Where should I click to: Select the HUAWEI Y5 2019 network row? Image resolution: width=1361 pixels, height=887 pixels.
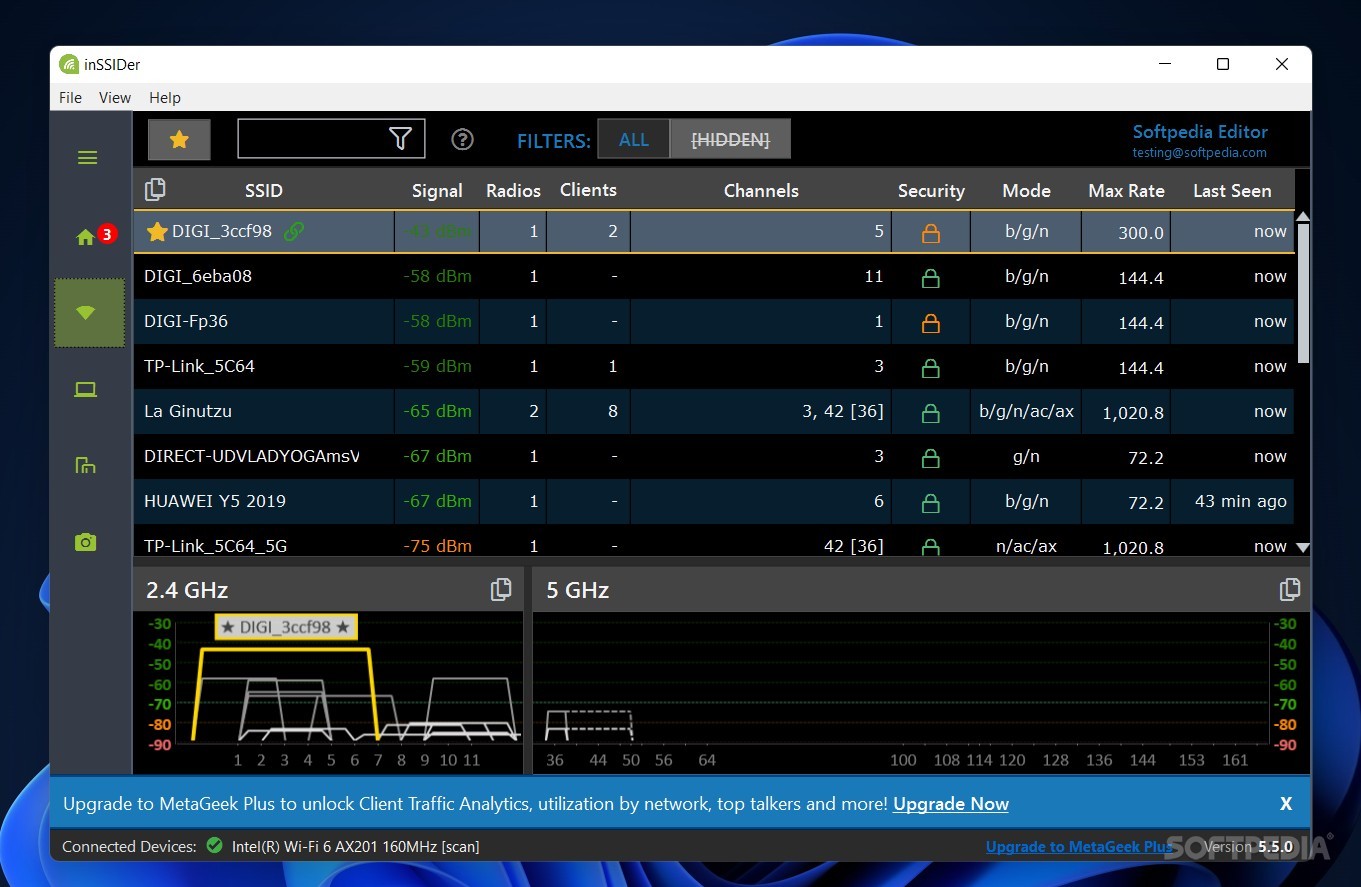[x=714, y=501]
